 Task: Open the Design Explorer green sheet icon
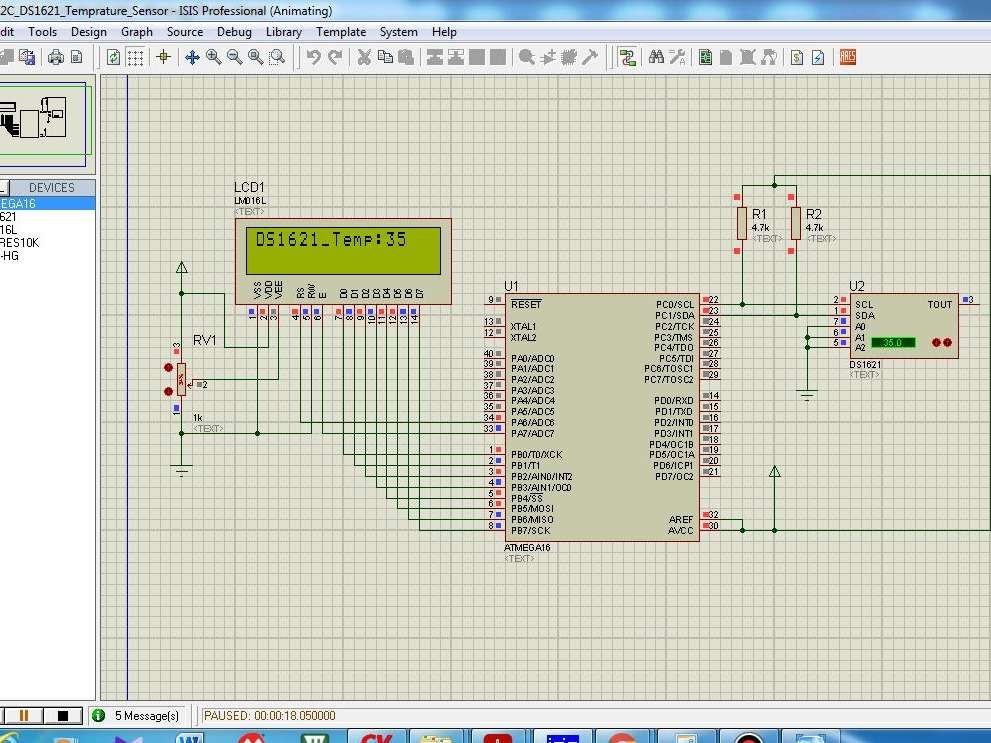tap(705, 57)
